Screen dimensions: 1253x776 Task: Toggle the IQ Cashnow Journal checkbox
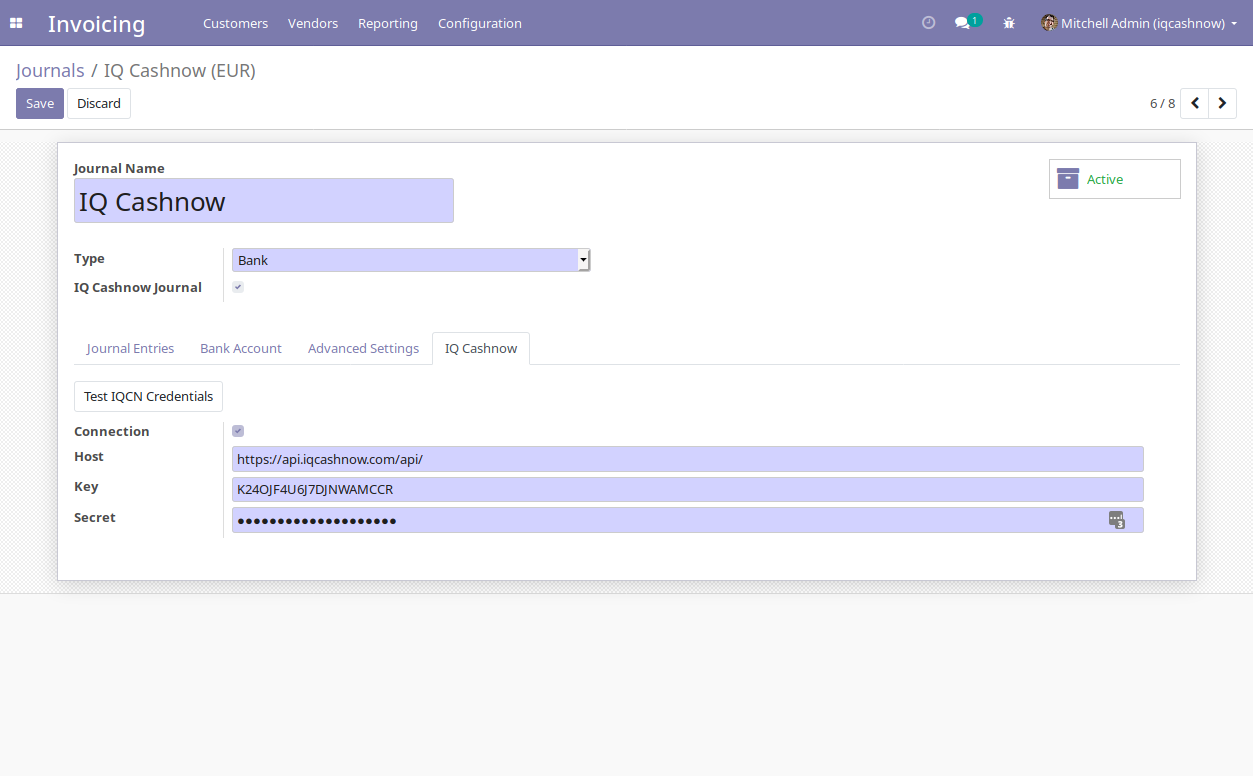238,287
